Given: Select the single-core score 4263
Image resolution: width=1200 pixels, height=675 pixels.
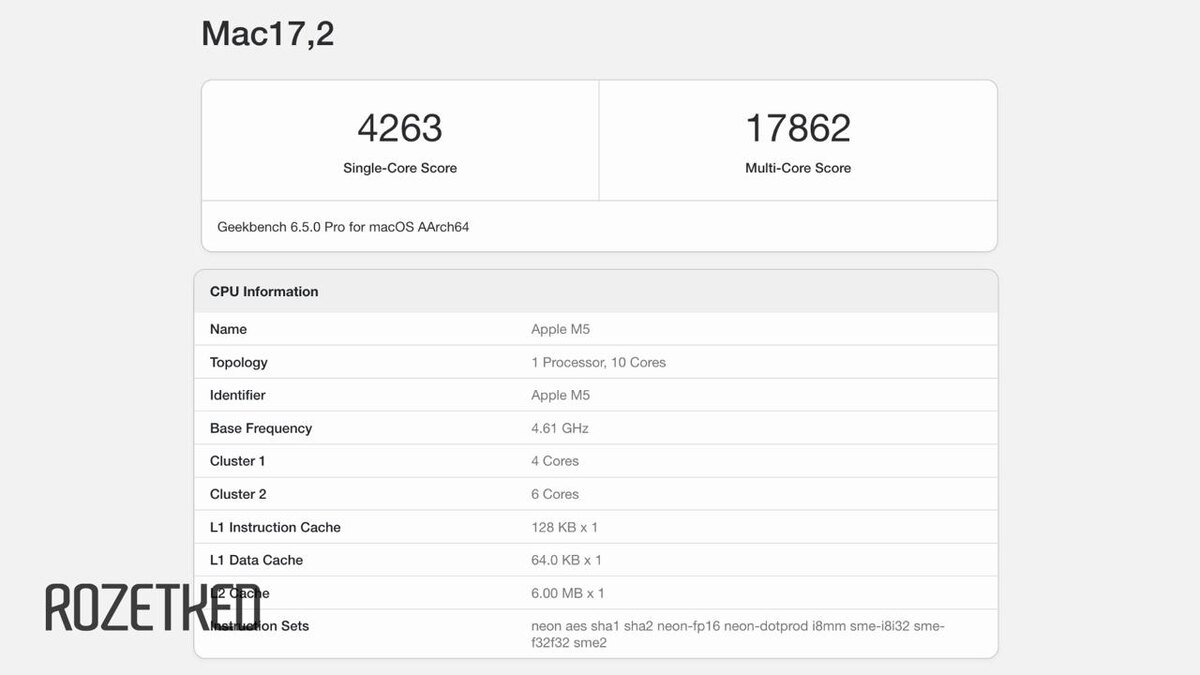Looking at the screenshot, I should click(400, 128).
